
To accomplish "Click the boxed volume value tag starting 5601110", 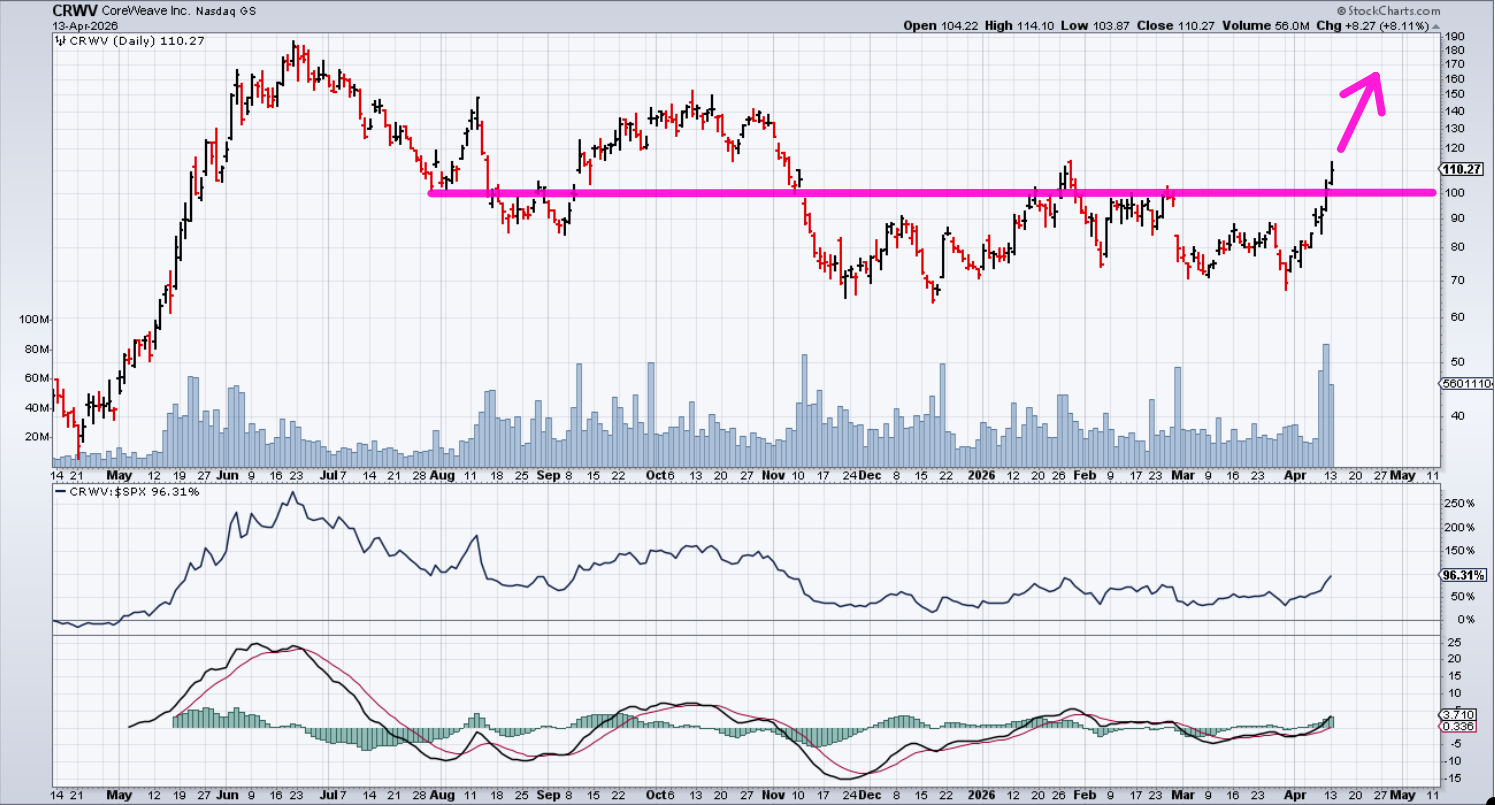I will pyautogui.click(x=1467, y=384).
